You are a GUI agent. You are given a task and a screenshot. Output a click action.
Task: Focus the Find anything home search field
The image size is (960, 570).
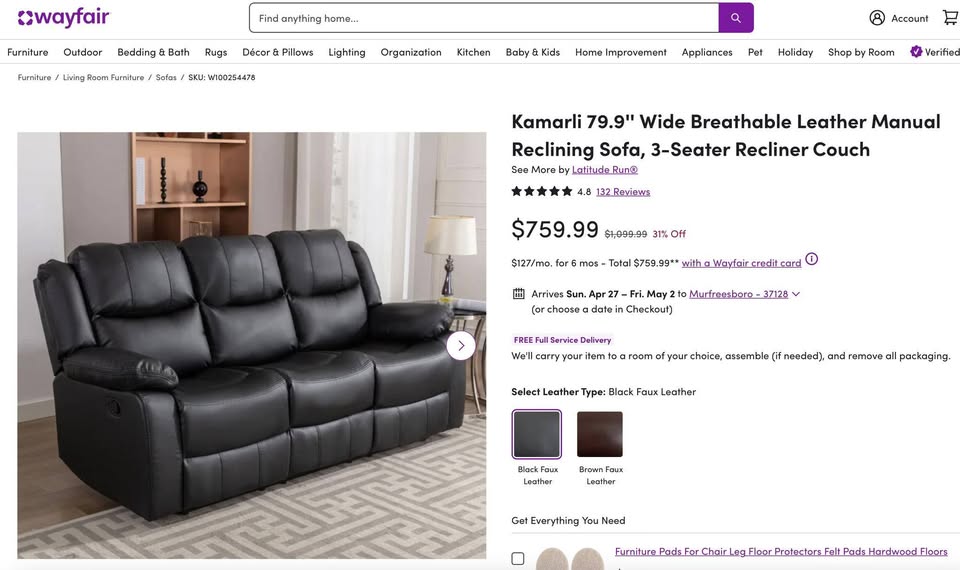point(484,18)
